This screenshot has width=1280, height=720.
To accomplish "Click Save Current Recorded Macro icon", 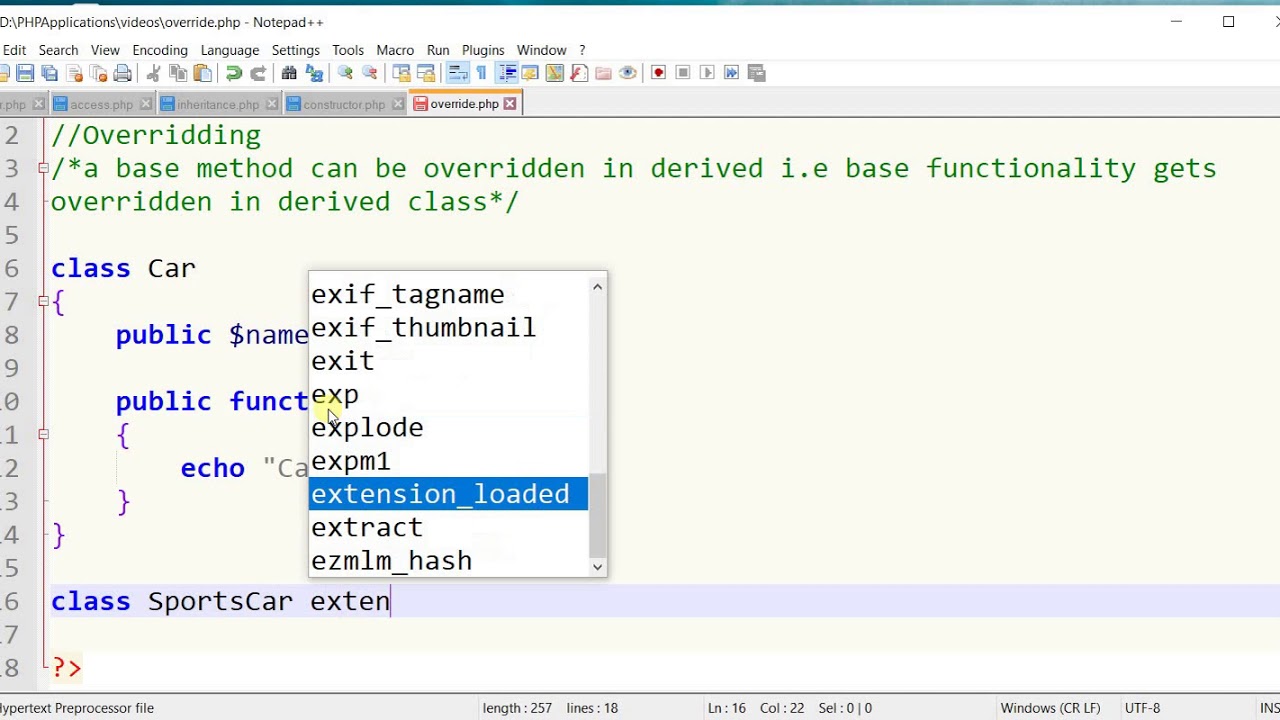I will point(756,73).
